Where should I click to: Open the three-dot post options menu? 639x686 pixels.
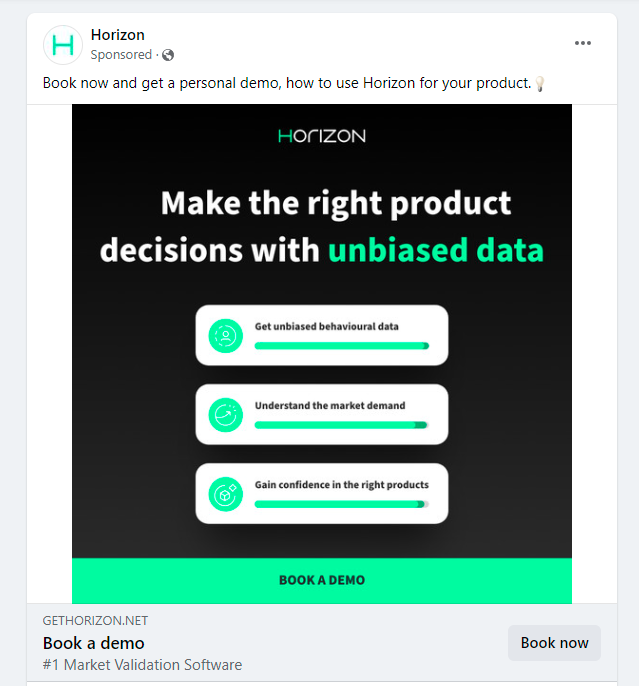tap(583, 43)
